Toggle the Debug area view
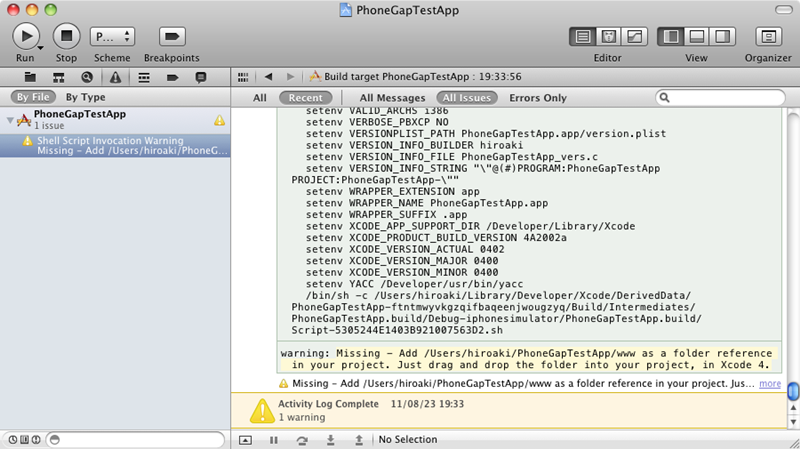 (696, 36)
